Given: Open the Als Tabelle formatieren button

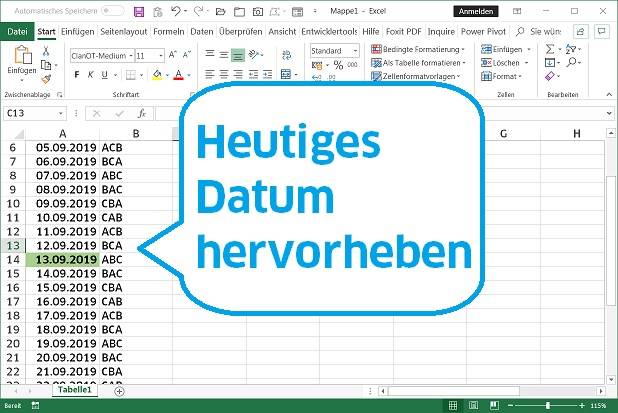Looking at the screenshot, I should pyautogui.click(x=418, y=63).
